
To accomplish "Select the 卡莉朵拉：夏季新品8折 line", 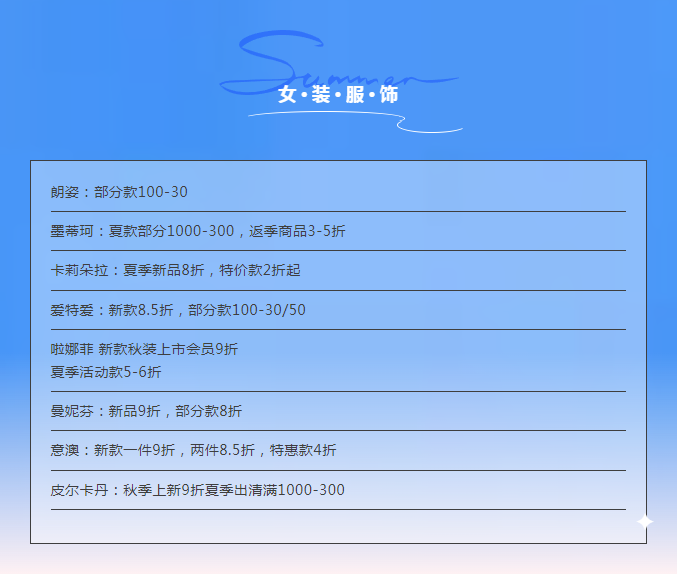I will click(175, 270).
